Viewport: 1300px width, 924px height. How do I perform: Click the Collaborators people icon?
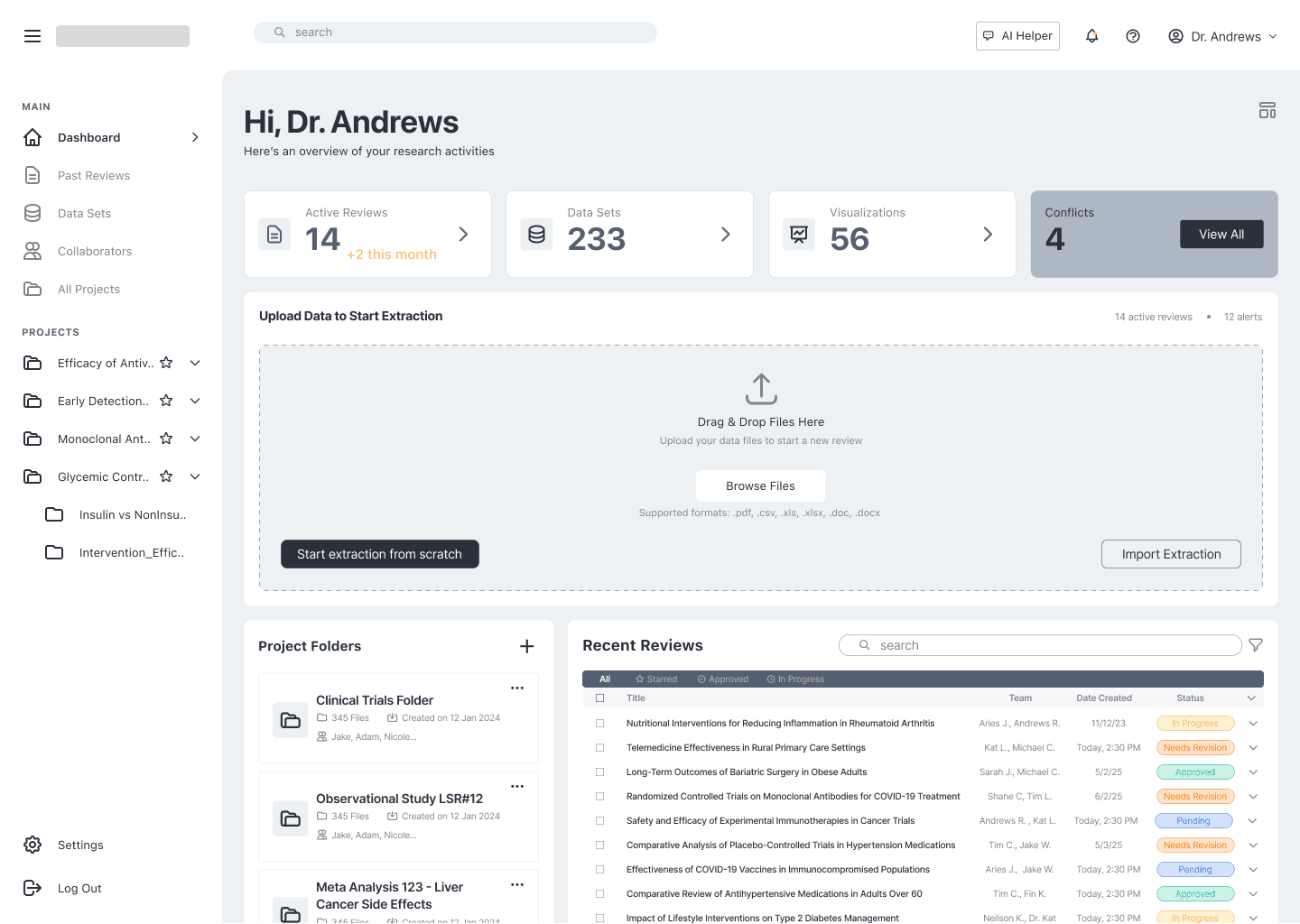tap(32, 251)
